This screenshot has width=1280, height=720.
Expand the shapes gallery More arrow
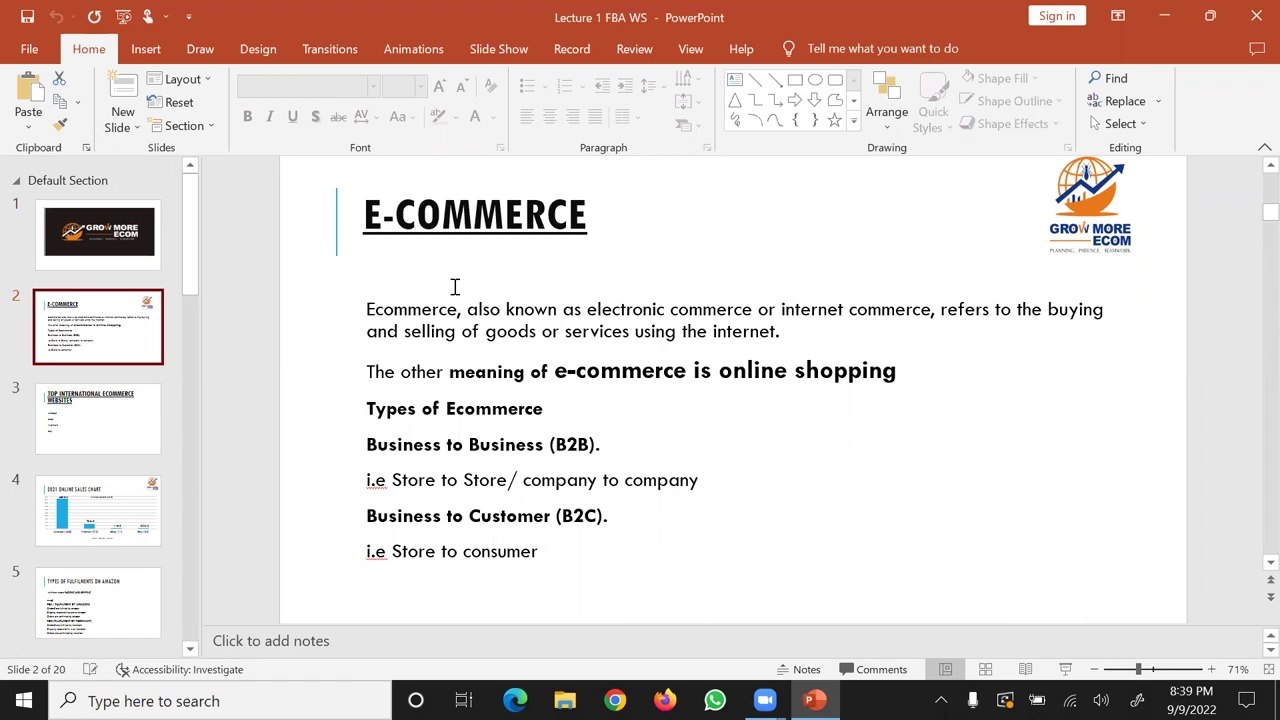tap(853, 121)
